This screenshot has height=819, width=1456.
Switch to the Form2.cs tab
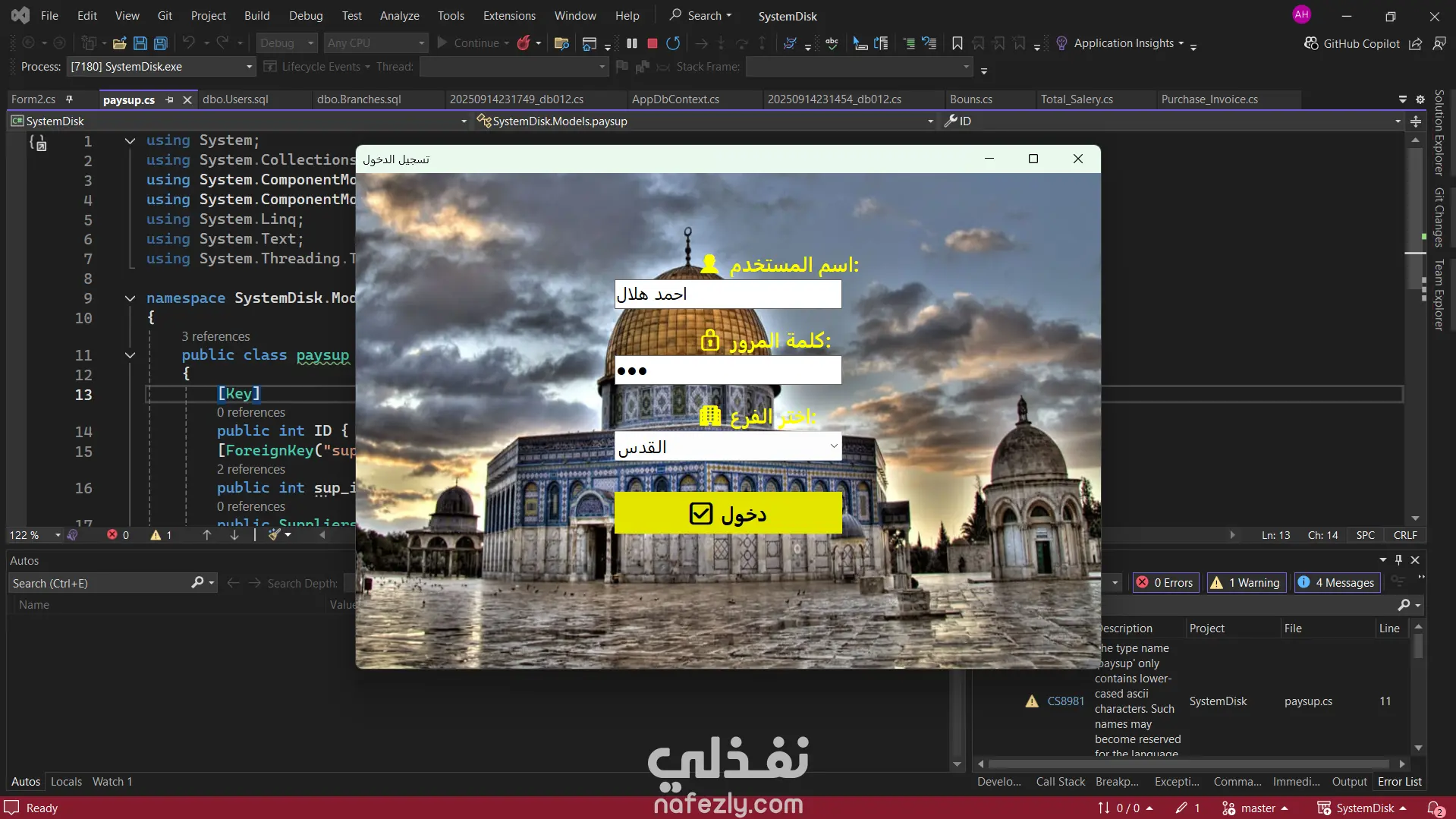click(33, 99)
